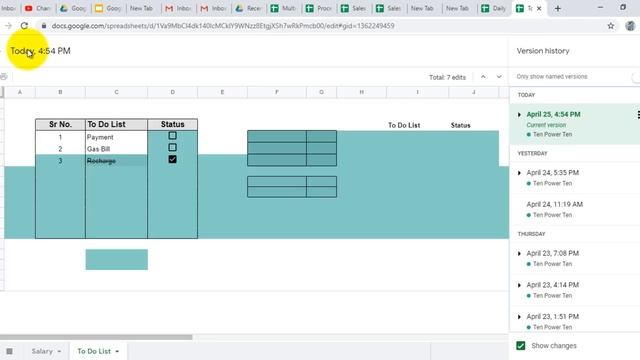This screenshot has height=360, width=640.
Task: Click the To Do List header in column I
Action: click(x=404, y=125)
